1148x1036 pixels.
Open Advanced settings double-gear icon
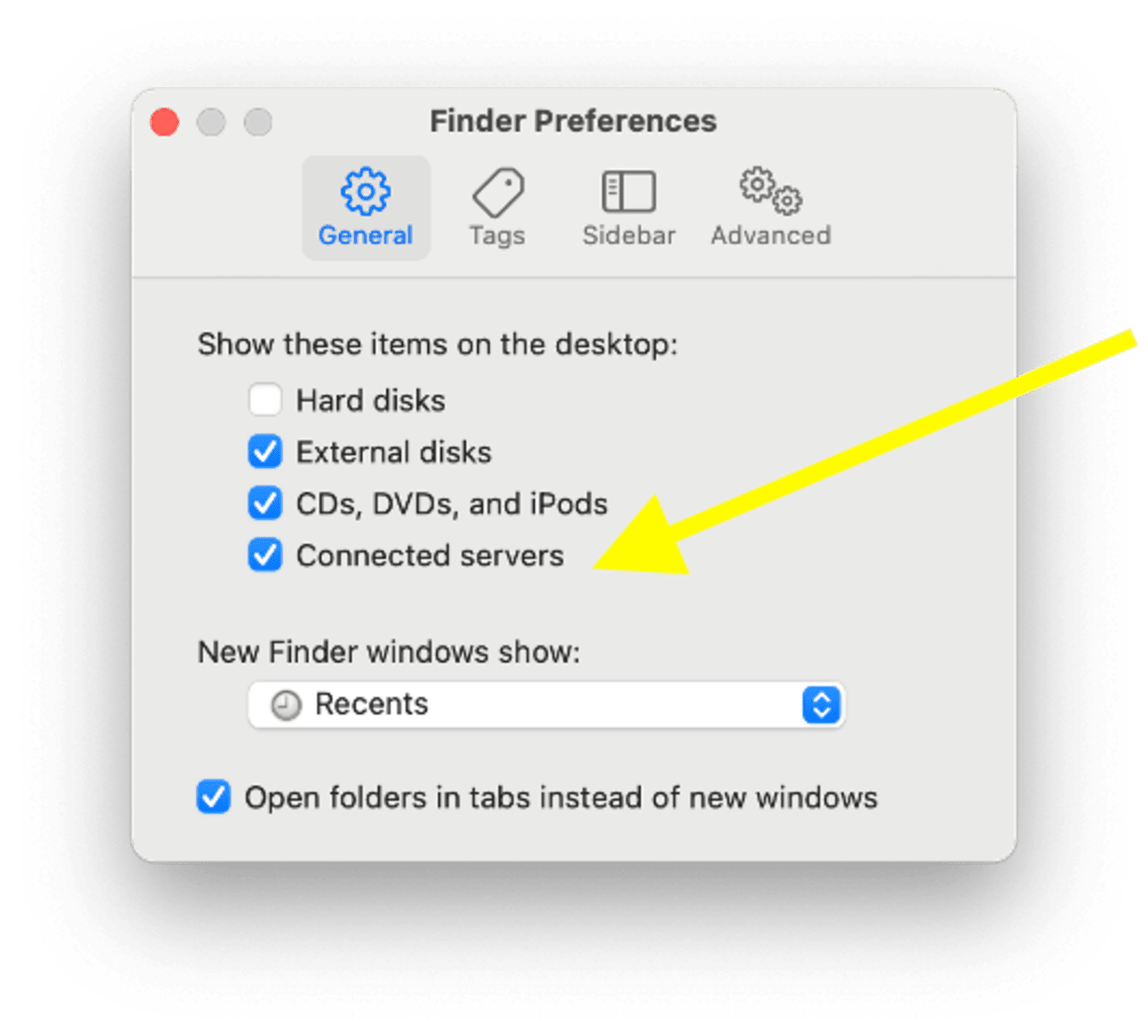click(x=771, y=190)
